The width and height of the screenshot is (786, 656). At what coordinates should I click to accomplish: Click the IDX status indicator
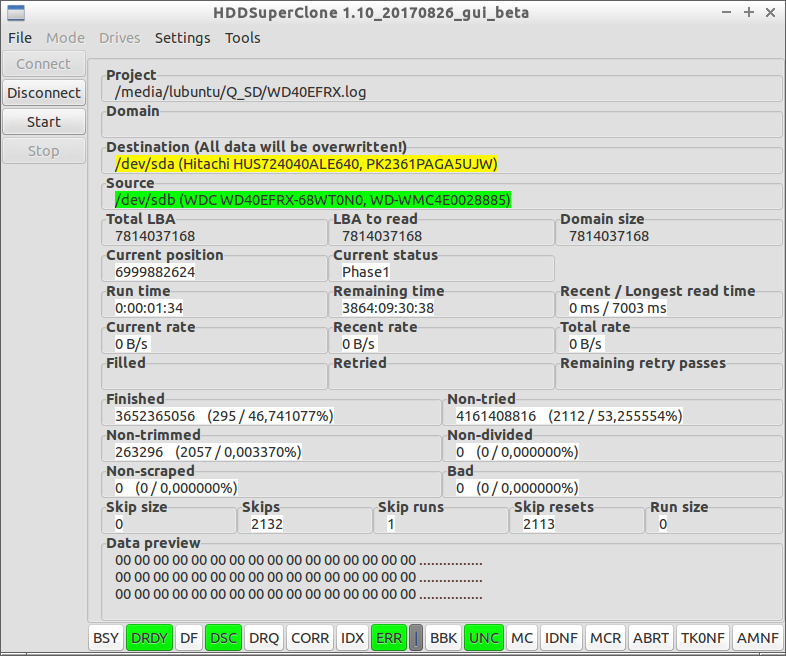click(352, 638)
